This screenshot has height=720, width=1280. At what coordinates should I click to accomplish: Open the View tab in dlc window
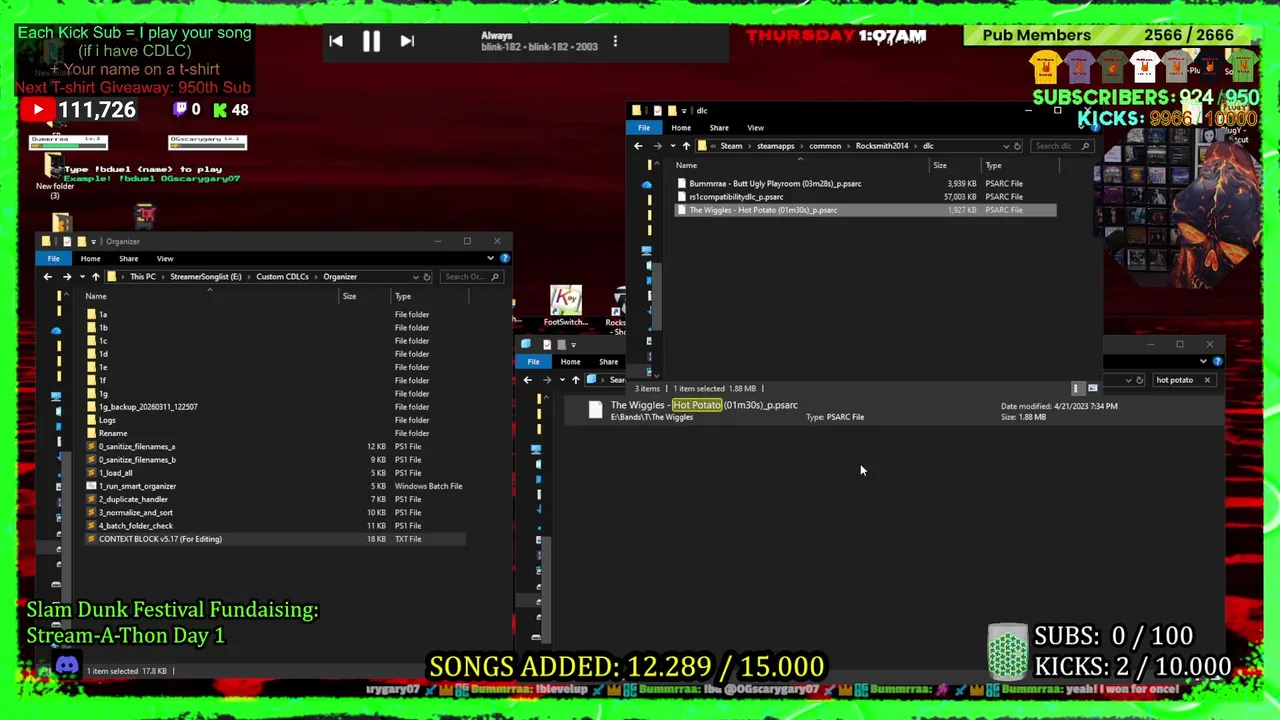coord(755,128)
